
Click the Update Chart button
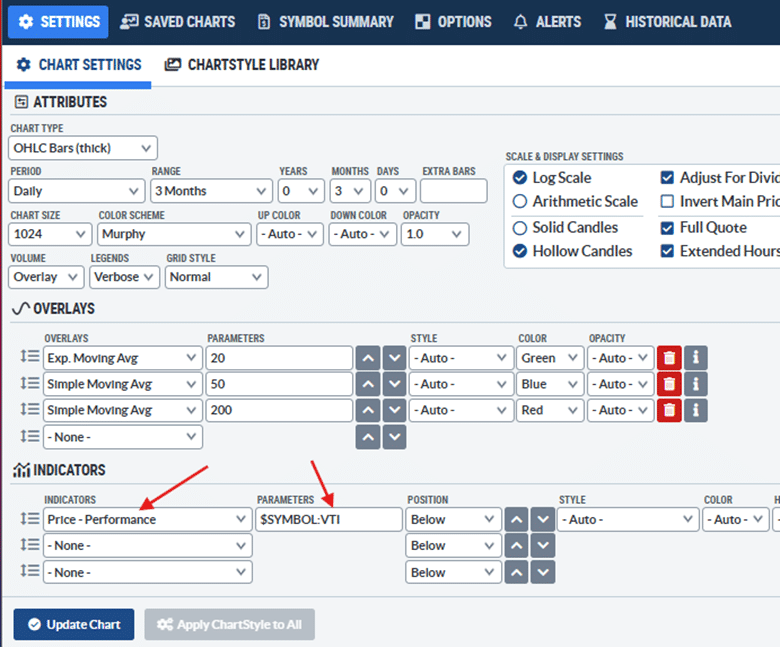tap(73, 624)
